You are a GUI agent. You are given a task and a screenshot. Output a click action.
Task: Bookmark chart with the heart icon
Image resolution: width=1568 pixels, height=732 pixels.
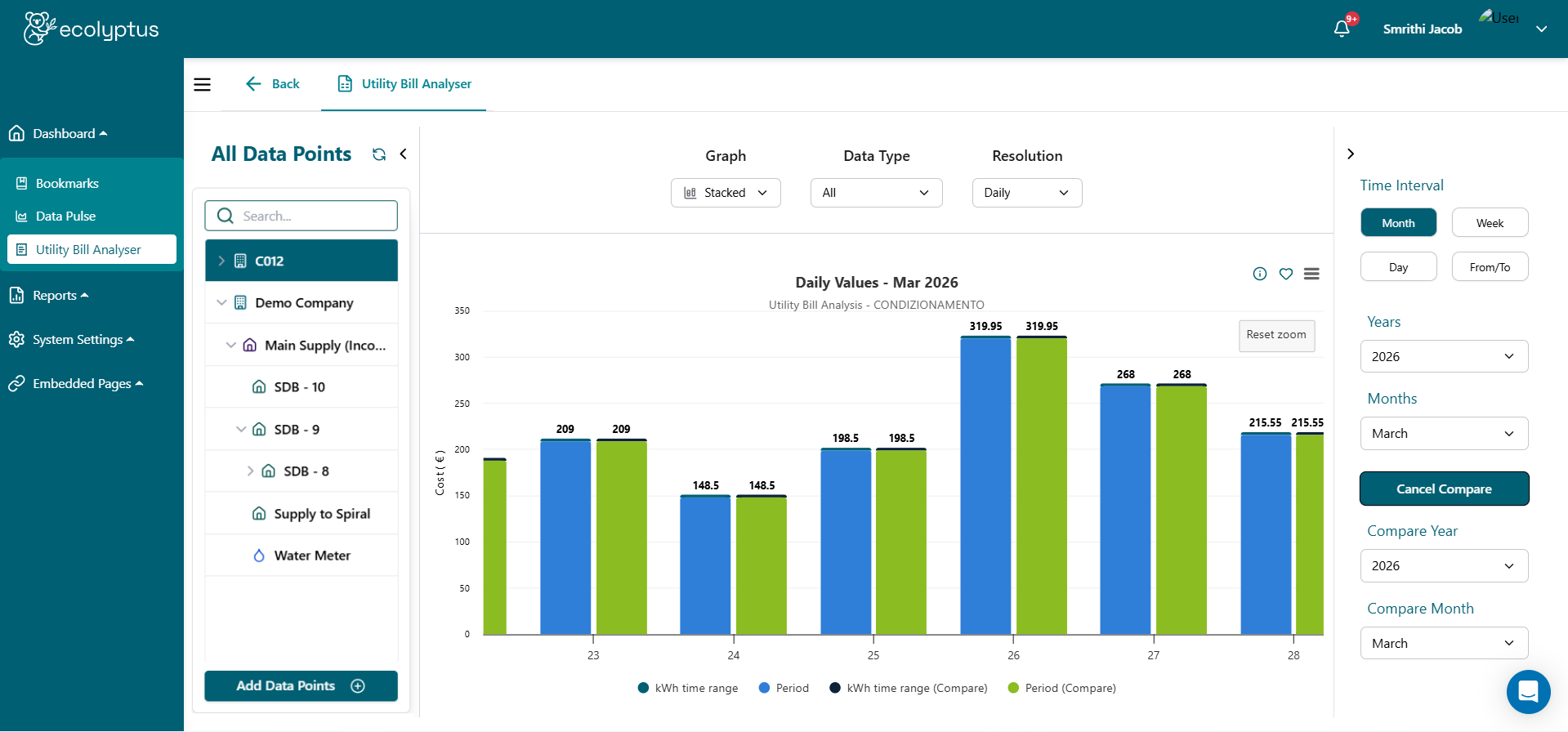pyautogui.click(x=1285, y=274)
